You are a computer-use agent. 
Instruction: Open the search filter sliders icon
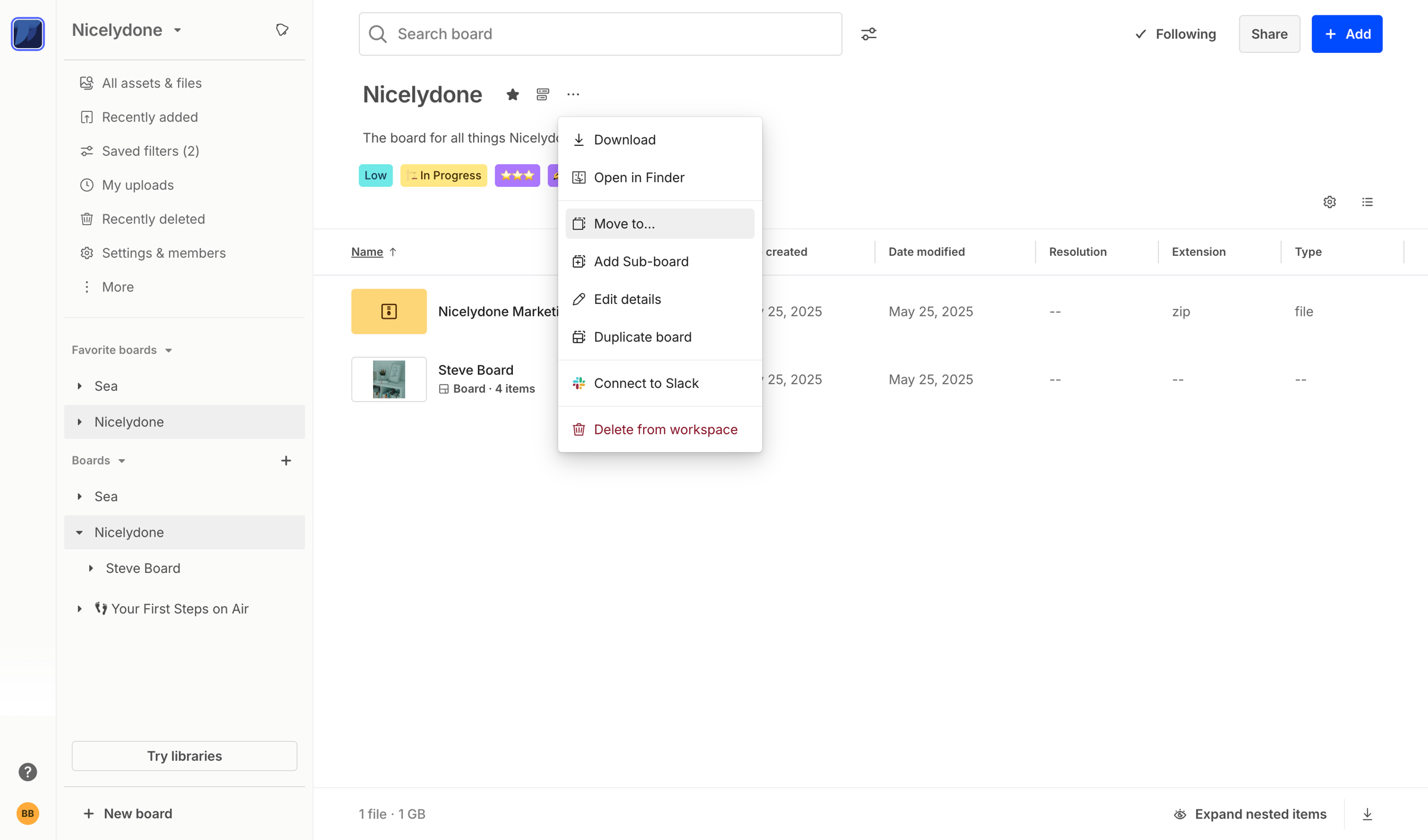click(x=869, y=34)
